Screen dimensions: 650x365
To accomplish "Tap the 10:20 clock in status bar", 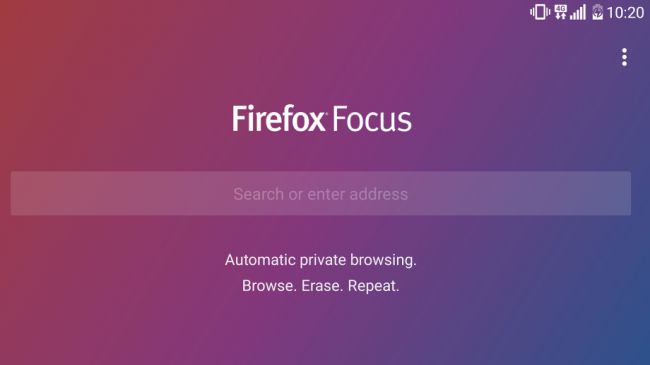I will 625,13.
